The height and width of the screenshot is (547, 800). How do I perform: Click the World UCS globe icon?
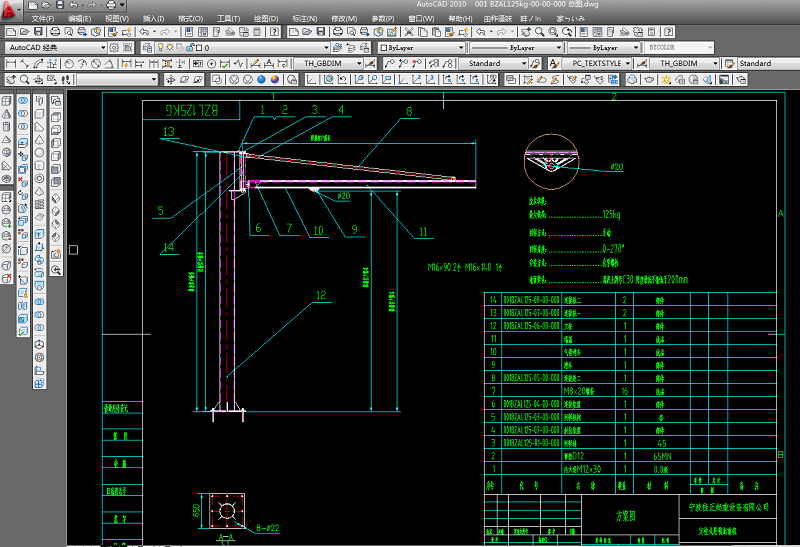329,79
